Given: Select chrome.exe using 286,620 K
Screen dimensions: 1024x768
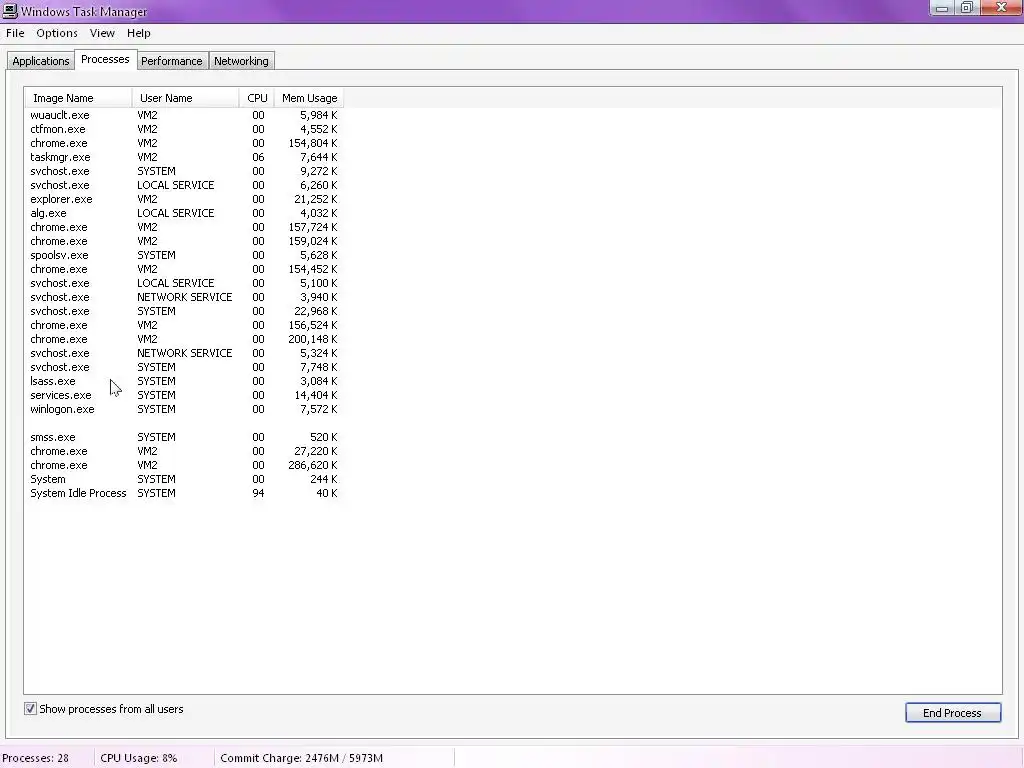Looking at the screenshot, I should (x=184, y=466).
